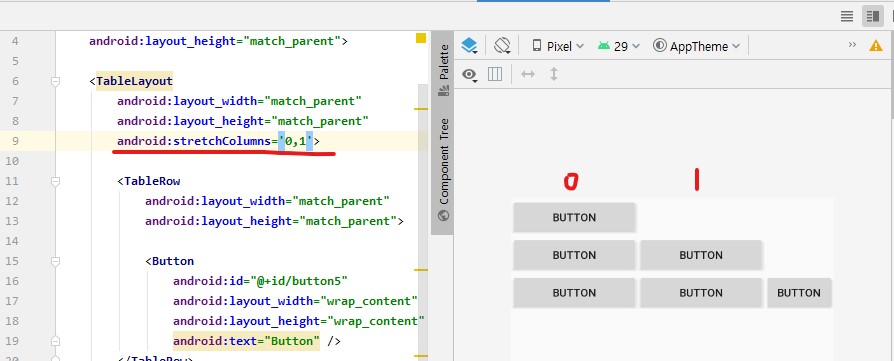The width and height of the screenshot is (894, 361).
Task: Click the "wrap_content" value on line 18
Action: pos(376,321)
